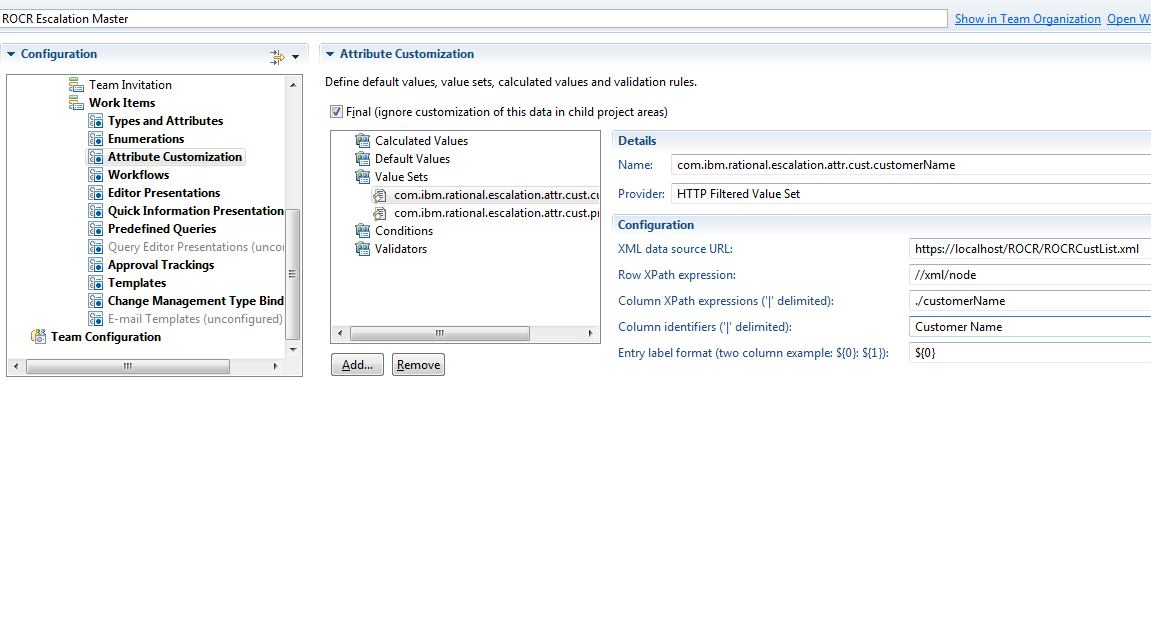This screenshot has height=630, width=1151.
Task: Click the XML data source URL field
Action: pos(1030,249)
